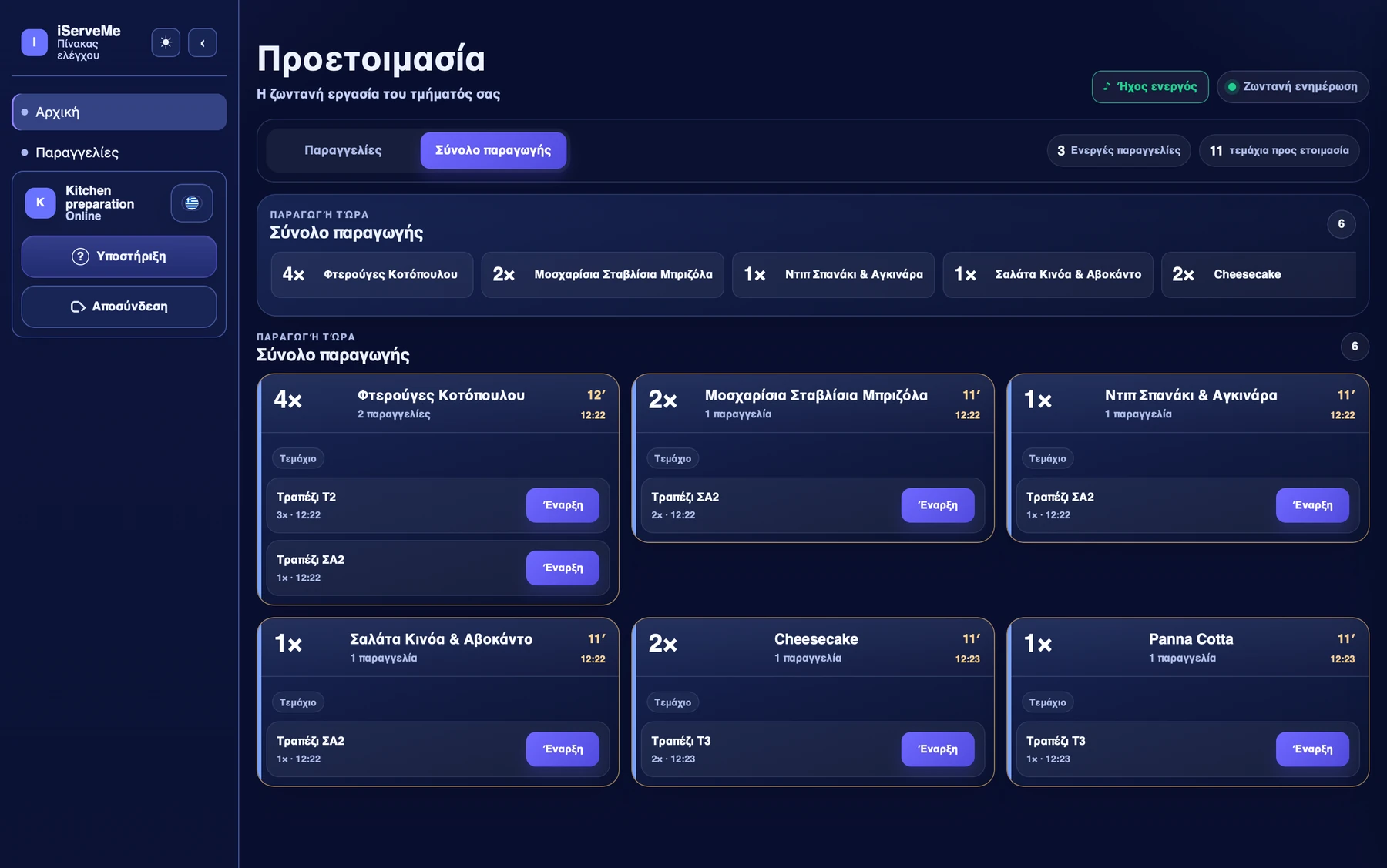This screenshot has height=868, width=1387.
Task: Click Τεμάχιο tag in Panna Cotta card
Action: pyautogui.click(x=1047, y=703)
